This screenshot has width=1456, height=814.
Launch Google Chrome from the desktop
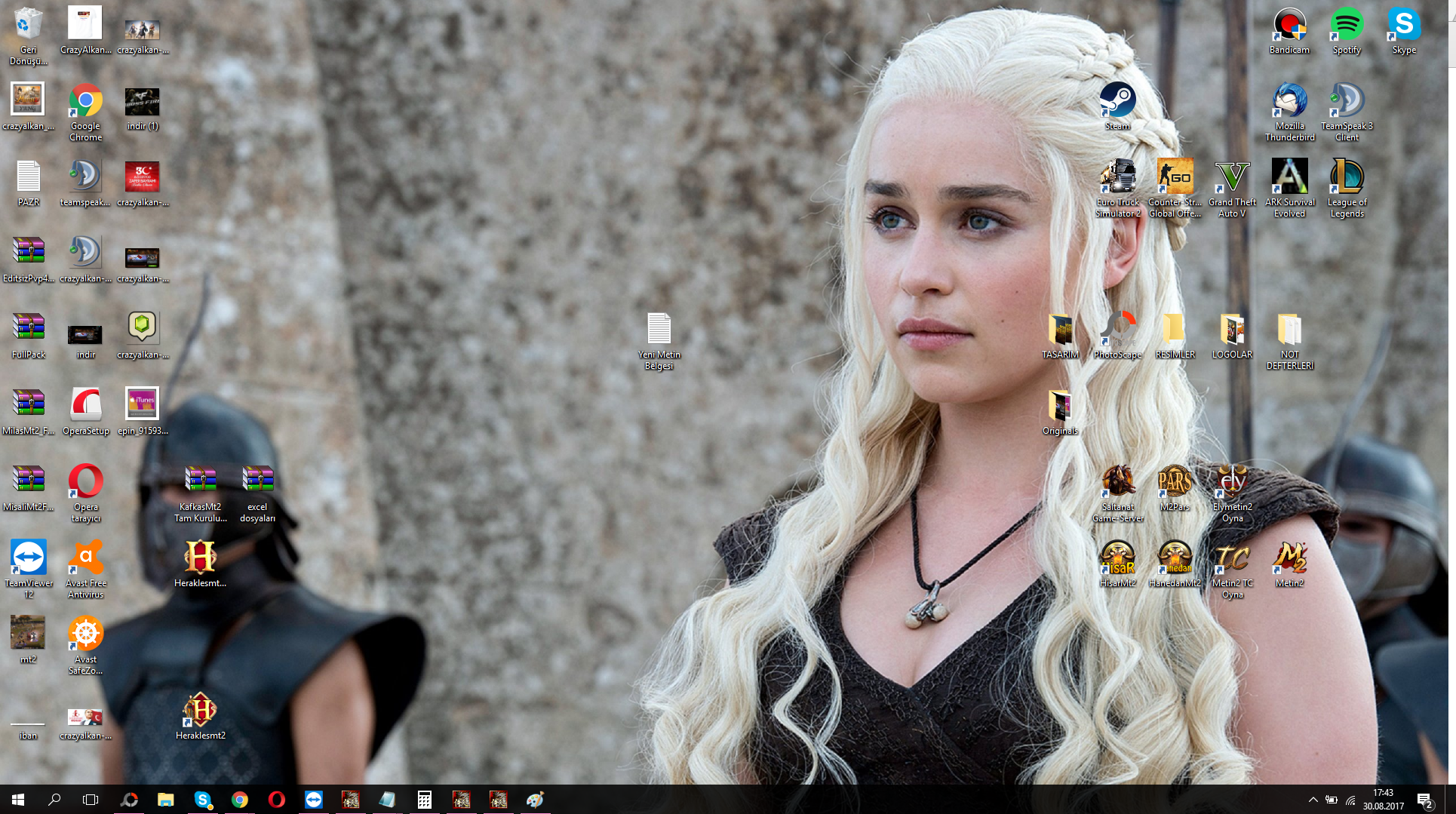85,112
